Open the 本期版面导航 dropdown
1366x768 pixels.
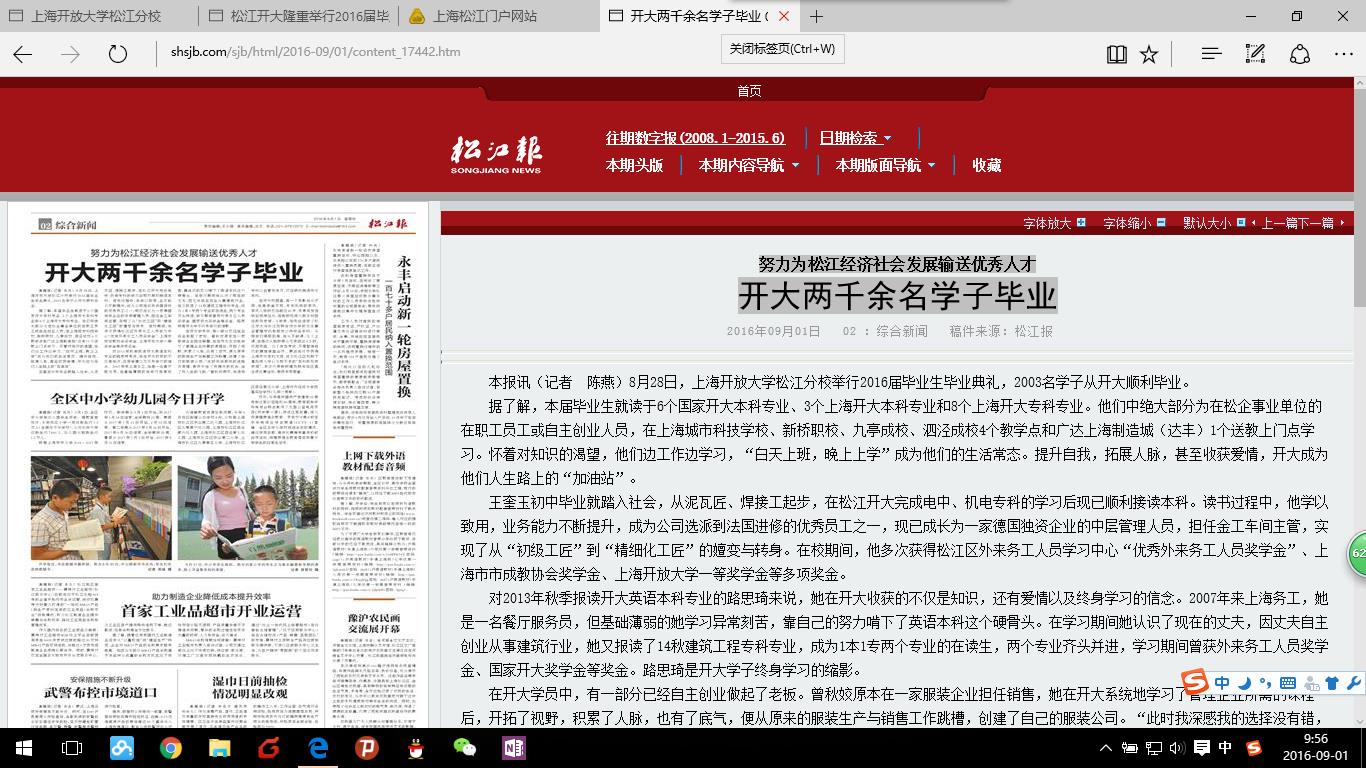point(885,165)
